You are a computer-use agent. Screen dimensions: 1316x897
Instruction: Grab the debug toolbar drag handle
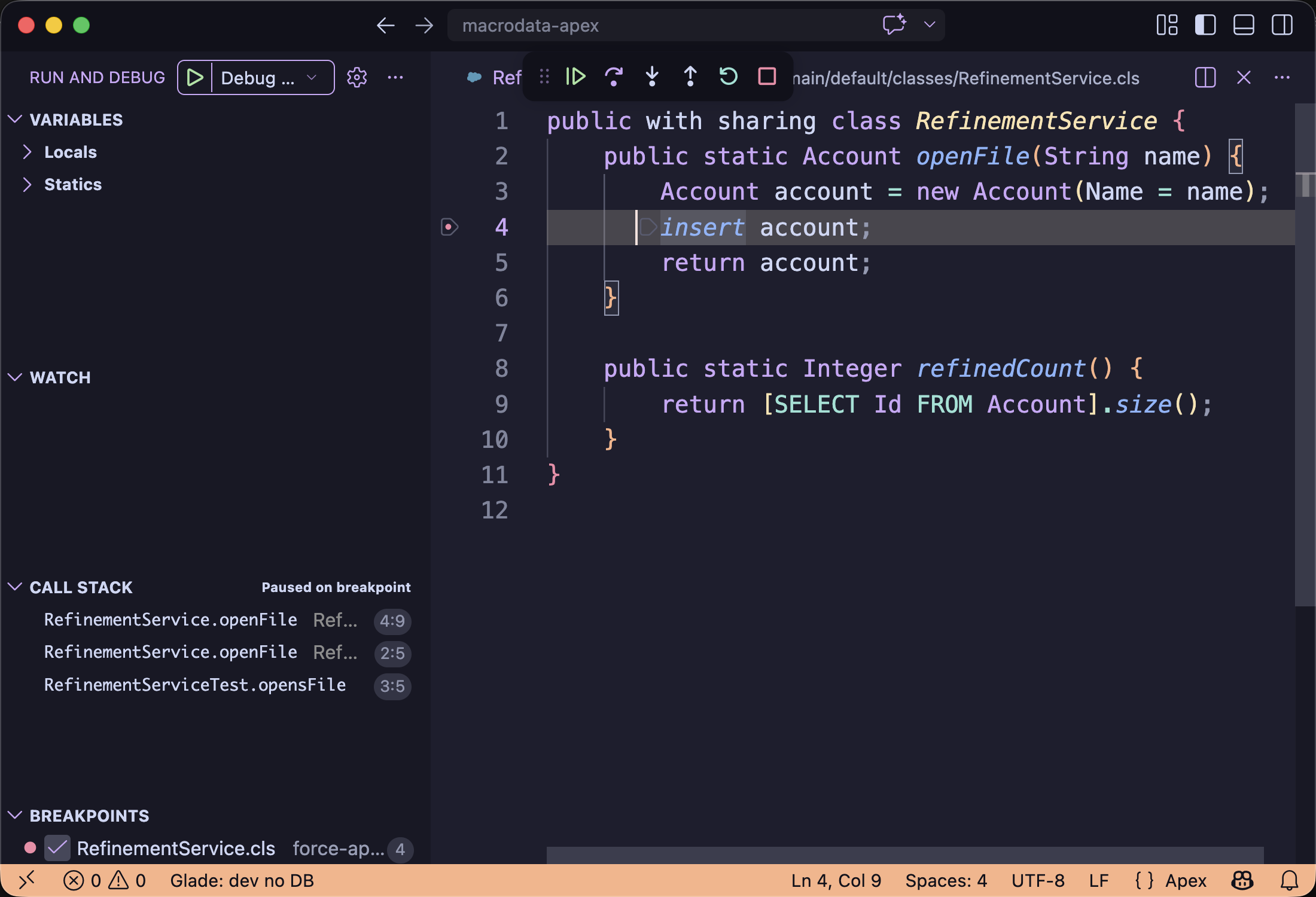pyautogui.click(x=544, y=77)
